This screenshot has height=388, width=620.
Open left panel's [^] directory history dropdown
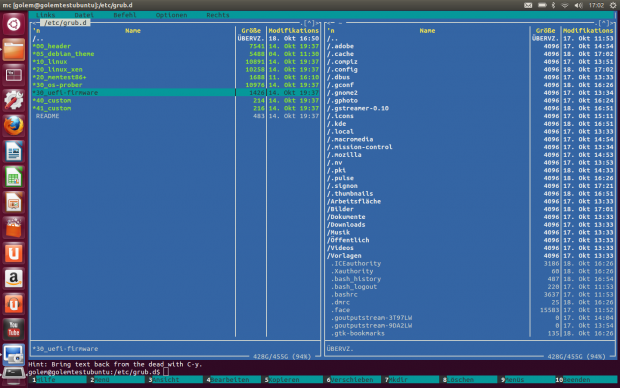click(310, 23)
